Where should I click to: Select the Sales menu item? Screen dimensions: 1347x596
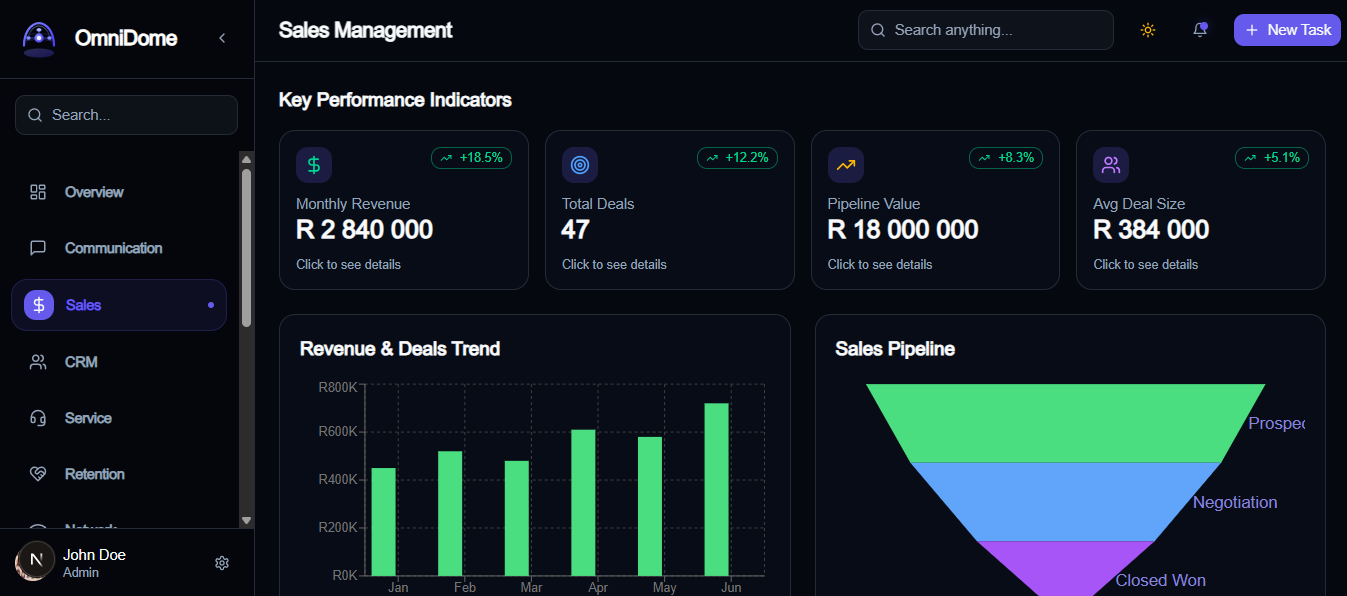coord(119,305)
